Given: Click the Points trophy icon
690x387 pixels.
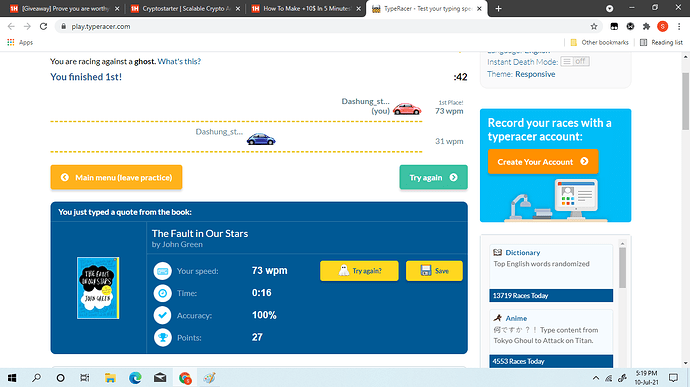Looking at the screenshot, I should tap(162, 338).
